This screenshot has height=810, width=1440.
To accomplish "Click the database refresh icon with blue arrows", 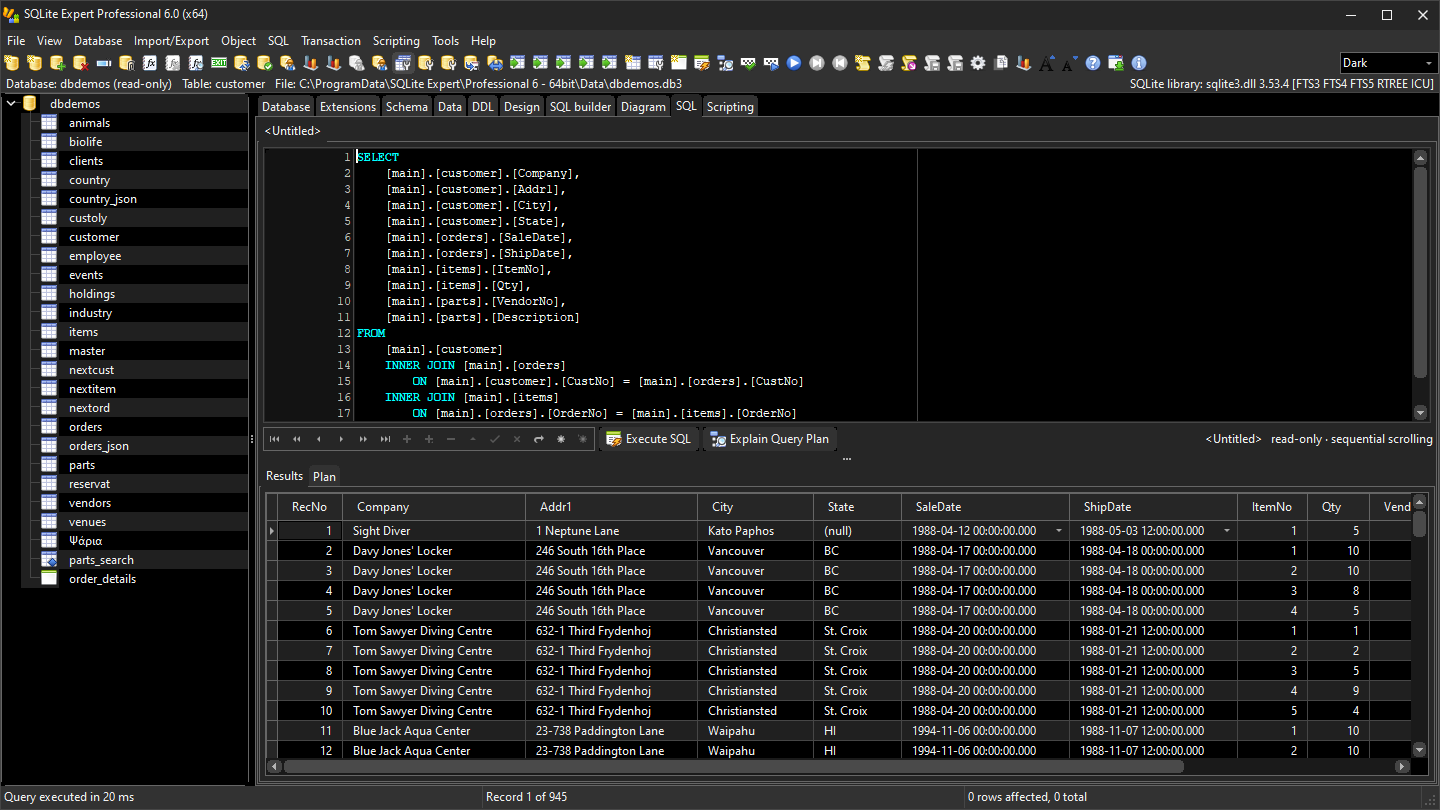I will (x=241, y=63).
